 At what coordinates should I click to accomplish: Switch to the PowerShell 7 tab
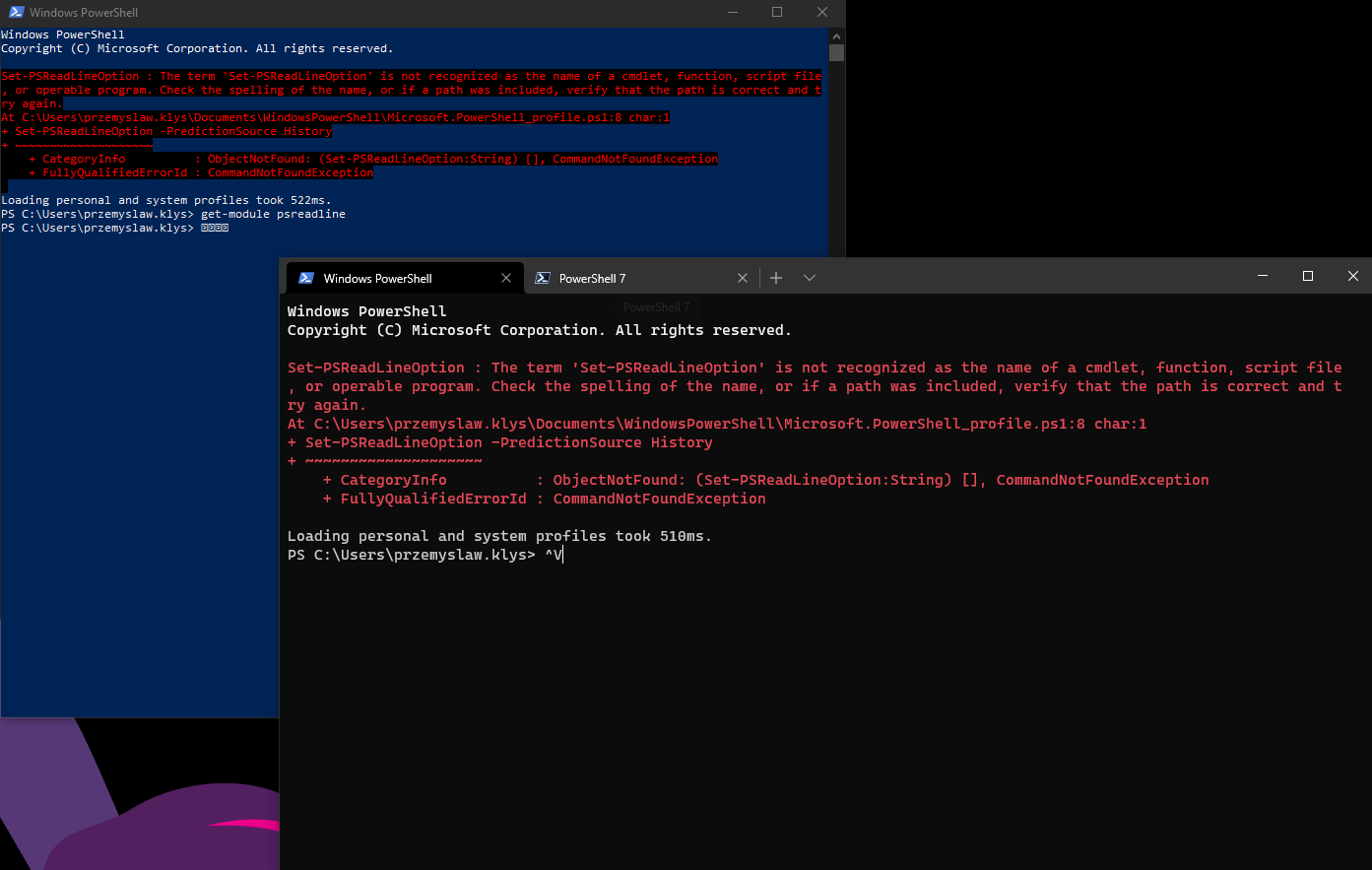pos(591,278)
